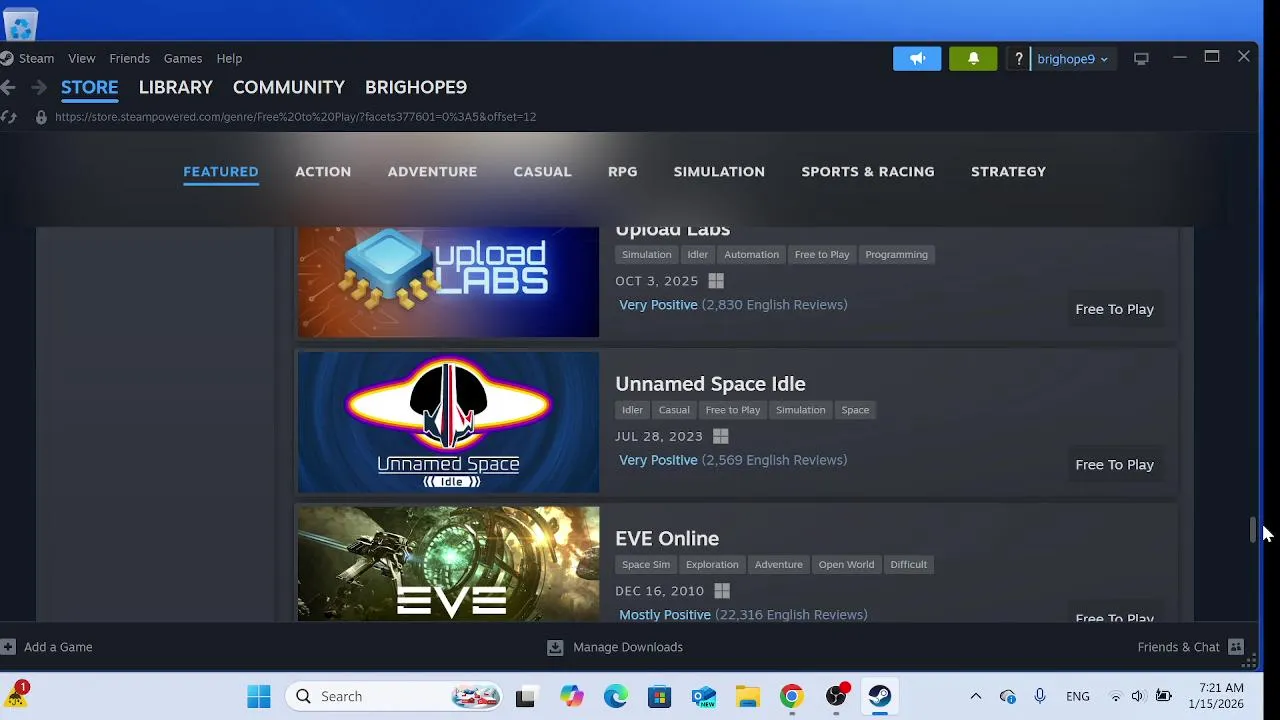The height and width of the screenshot is (720, 1280).
Task: Click the Steam taskbar icon
Action: [x=879, y=696]
